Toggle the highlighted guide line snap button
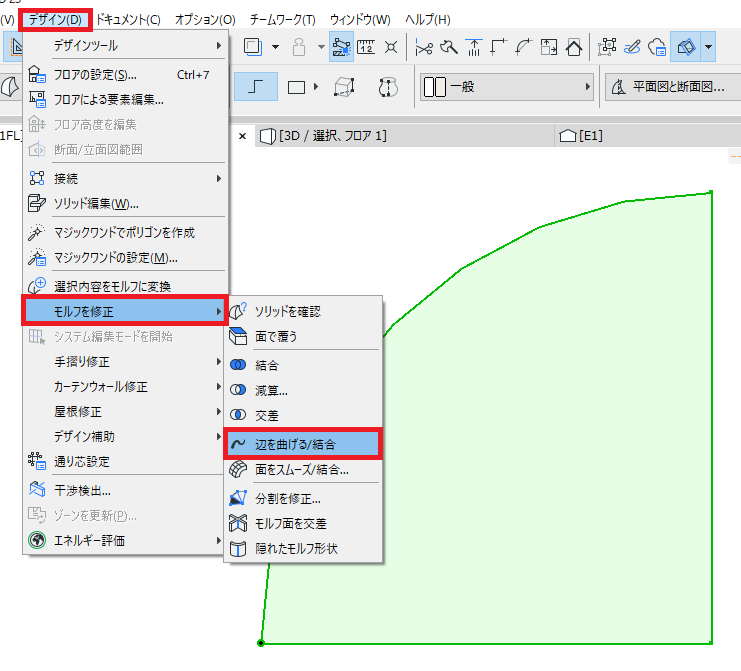Screen dimensions: 741x671 click(341, 47)
